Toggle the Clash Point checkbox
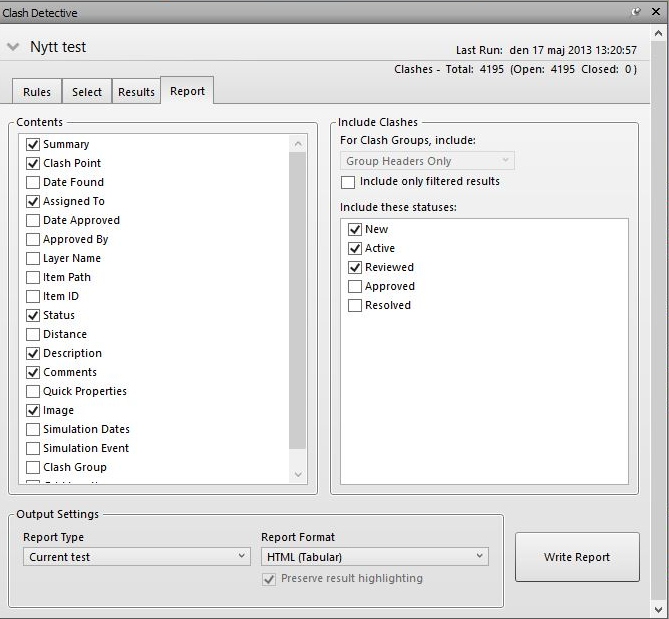 pos(33,163)
